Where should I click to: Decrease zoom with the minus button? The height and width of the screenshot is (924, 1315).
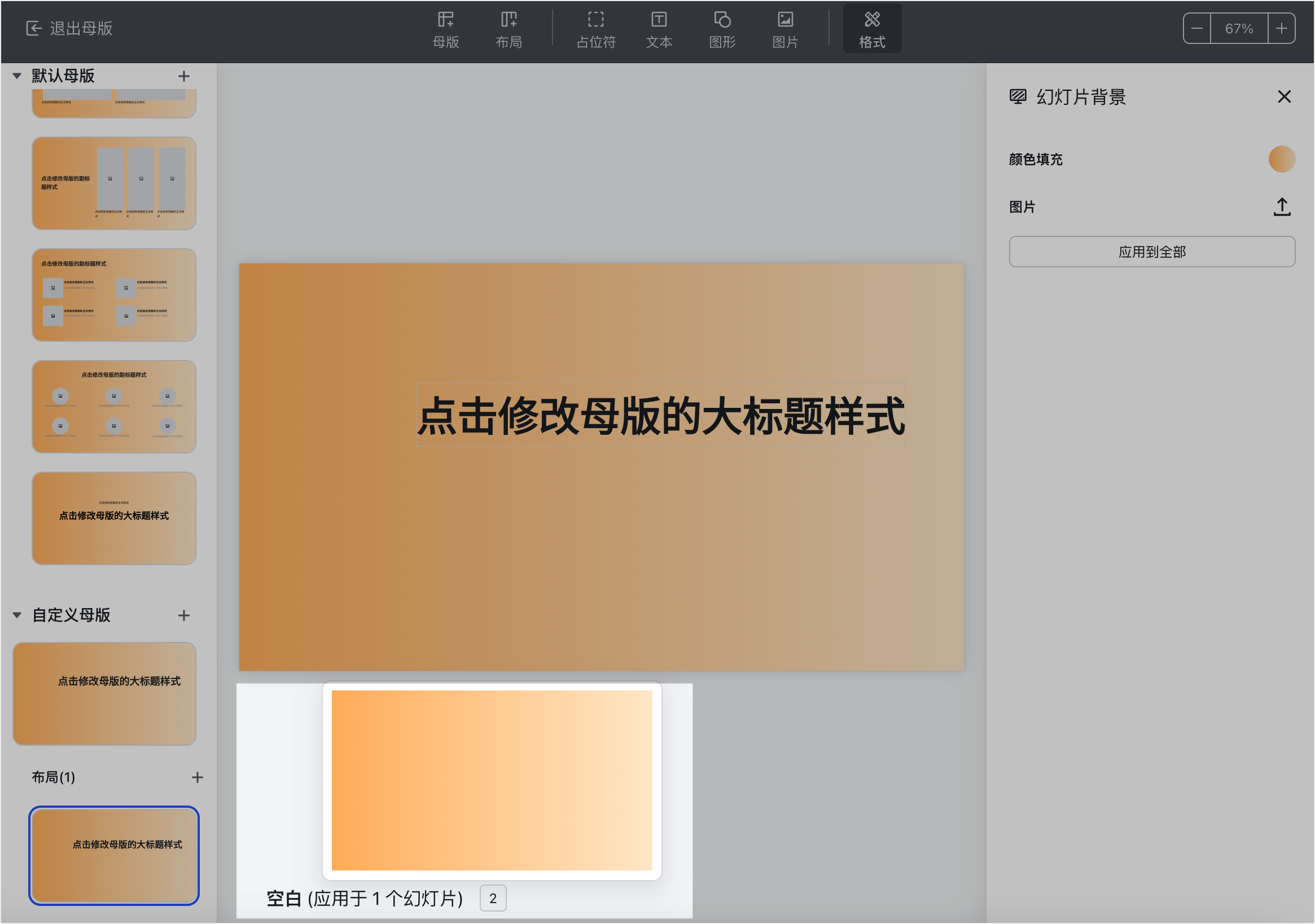(1196, 28)
